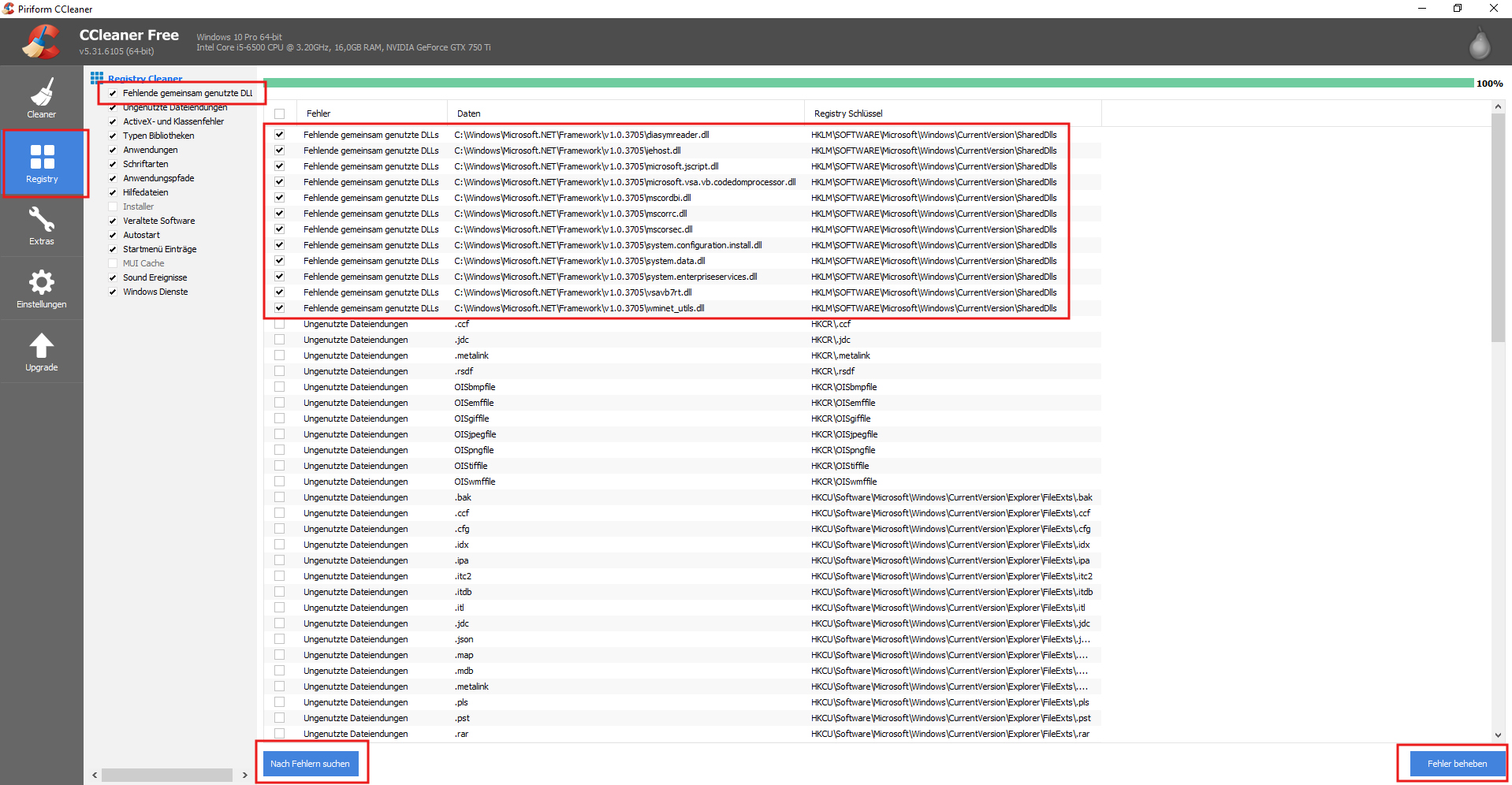Screen dimensions: 1512x785
Task: Click the green scan progress bar
Action: [x=867, y=84]
